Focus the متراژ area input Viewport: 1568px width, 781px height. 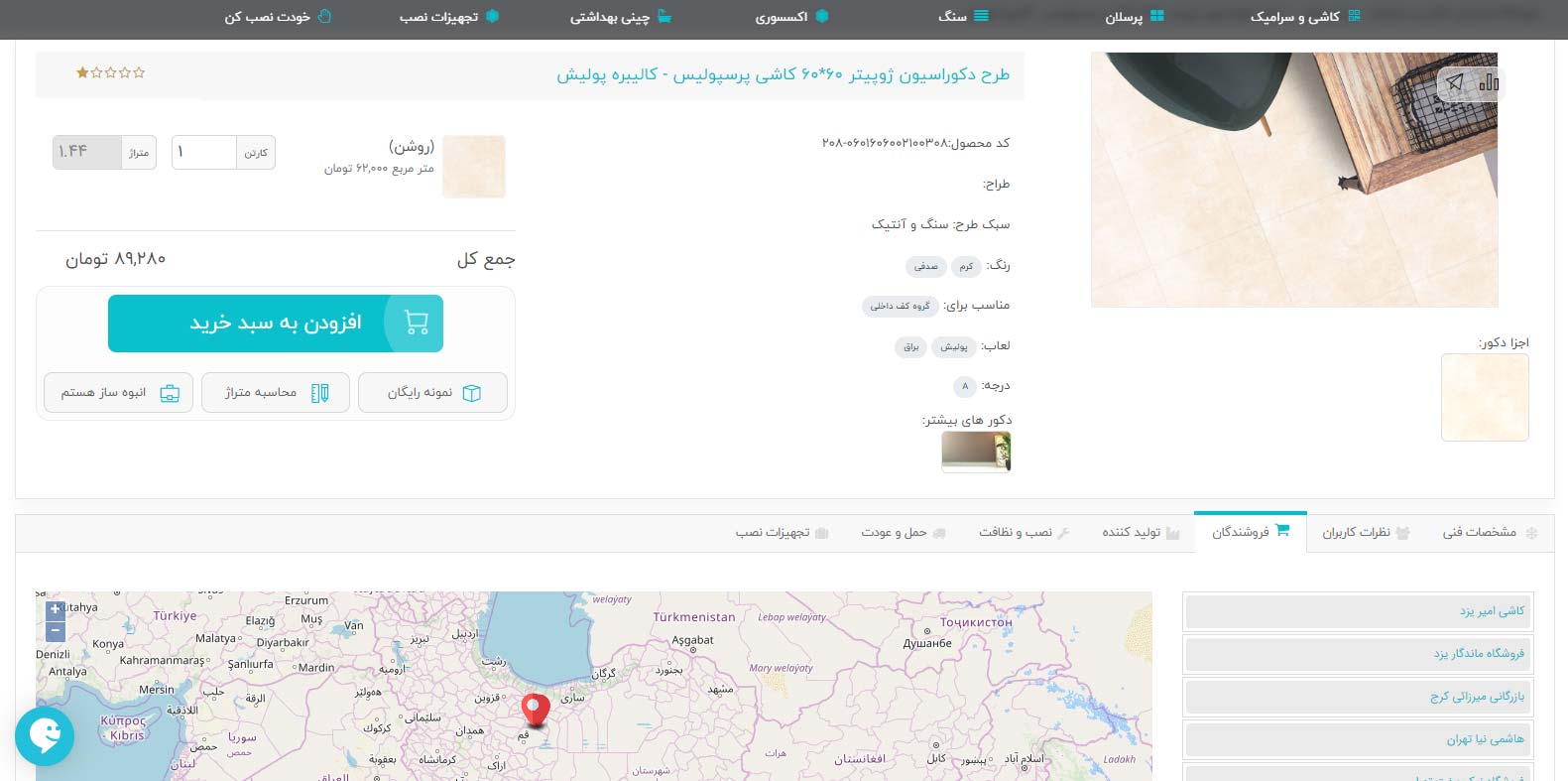coord(87,152)
